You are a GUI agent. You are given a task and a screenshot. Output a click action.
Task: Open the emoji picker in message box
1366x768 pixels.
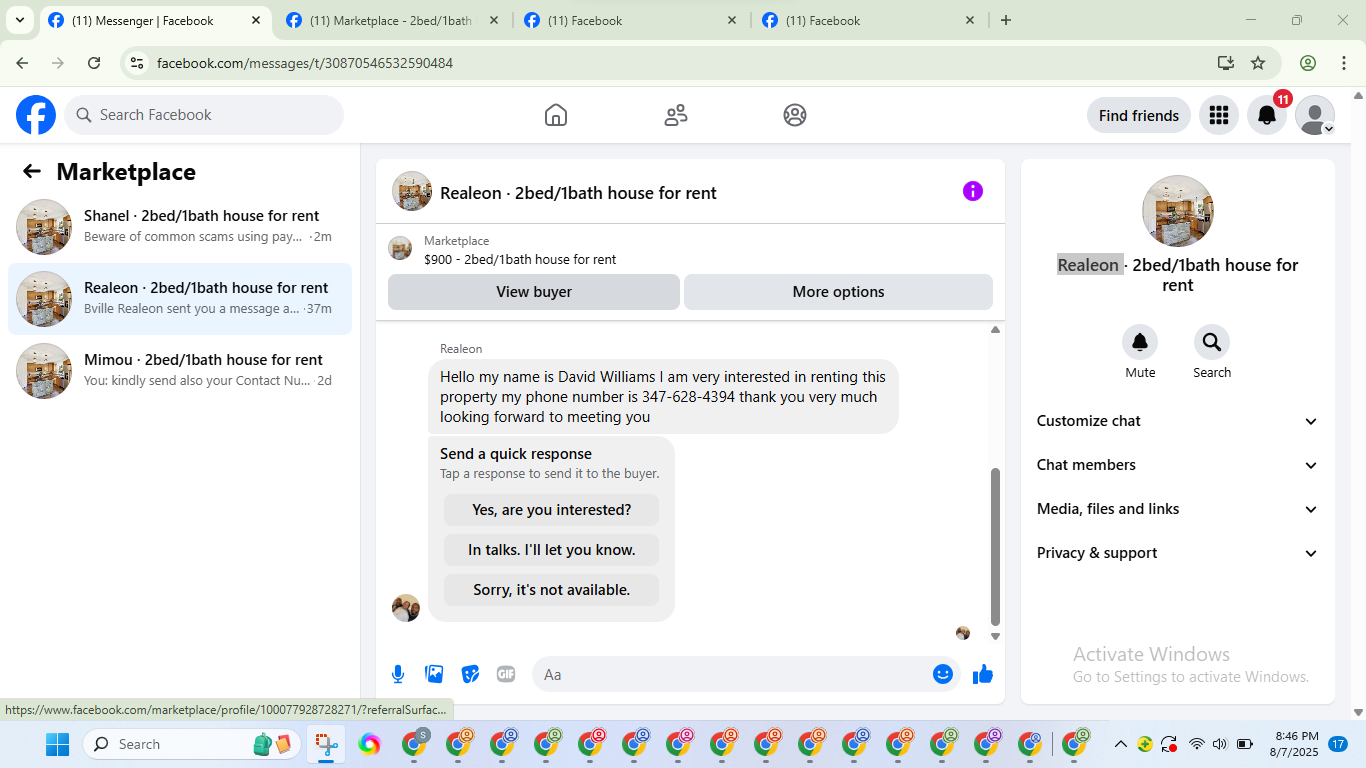pos(942,674)
